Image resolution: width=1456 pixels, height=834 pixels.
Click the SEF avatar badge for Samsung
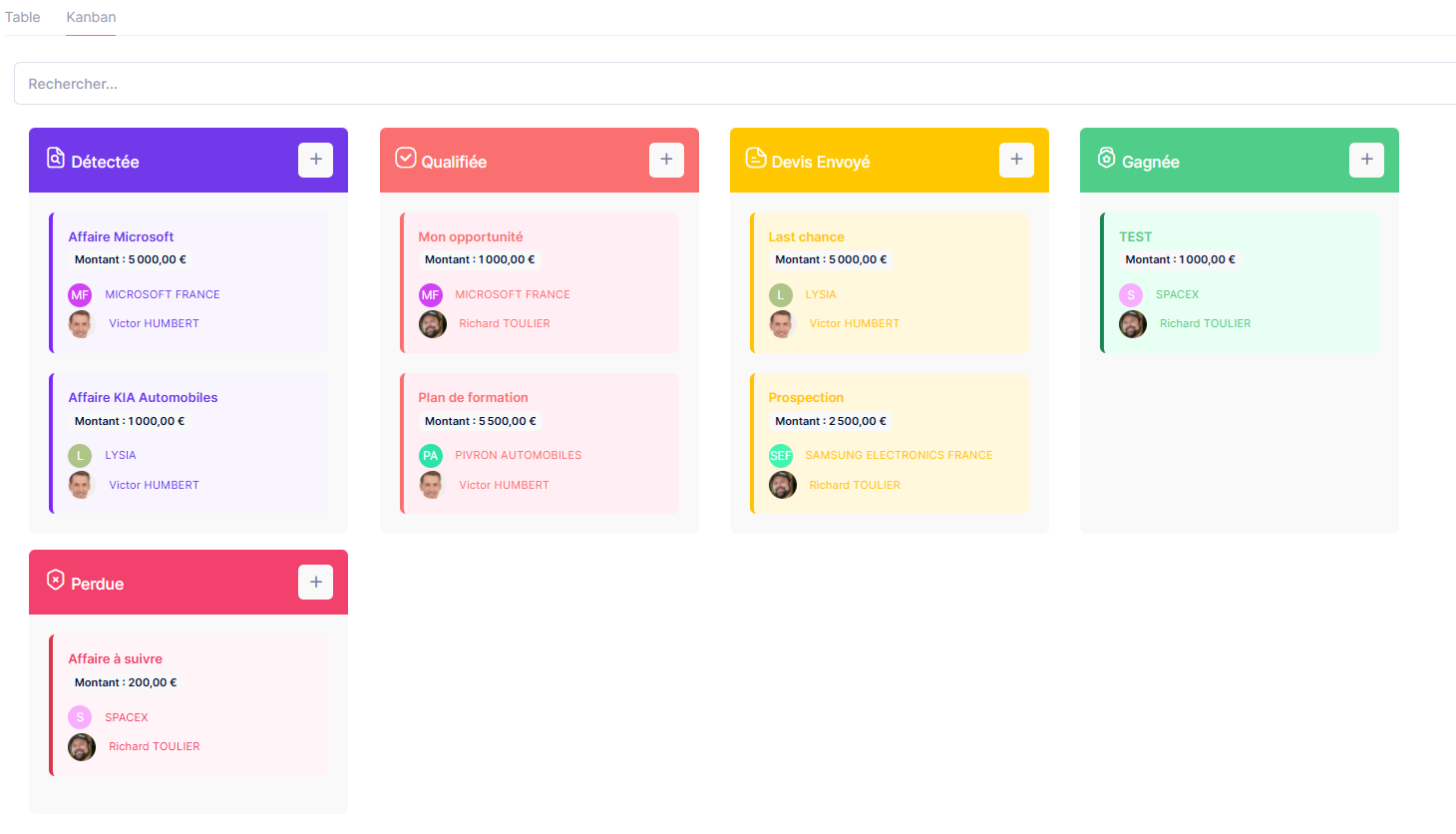click(781, 456)
